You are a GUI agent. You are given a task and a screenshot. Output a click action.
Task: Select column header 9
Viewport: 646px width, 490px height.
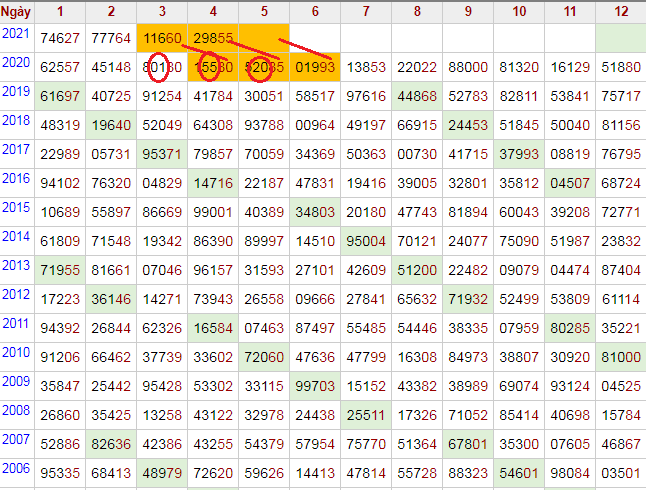pyautogui.click(x=468, y=11)
